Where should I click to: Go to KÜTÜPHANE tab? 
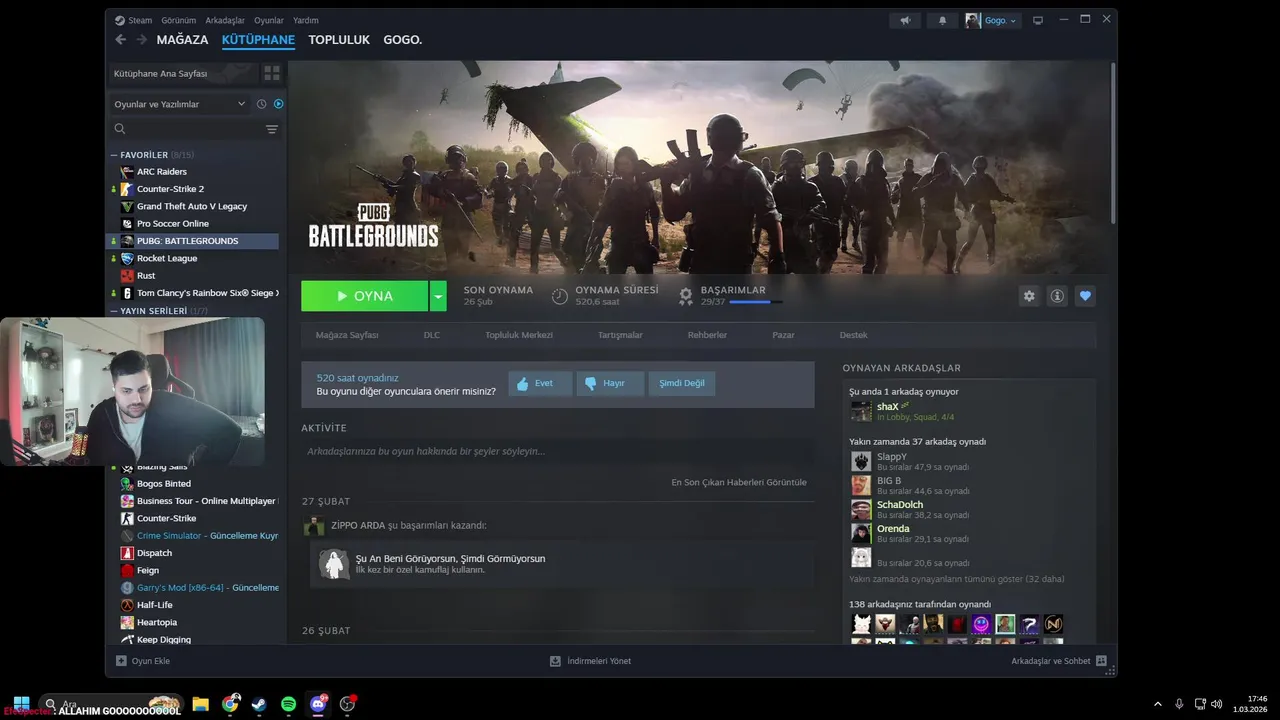[x=258, y=40]
